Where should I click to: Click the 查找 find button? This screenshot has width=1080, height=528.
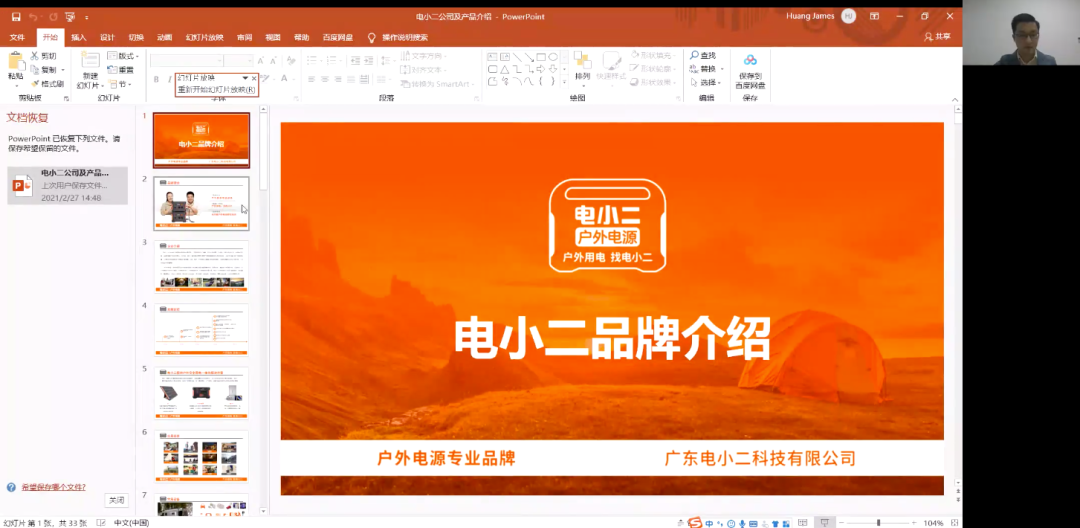703,56
